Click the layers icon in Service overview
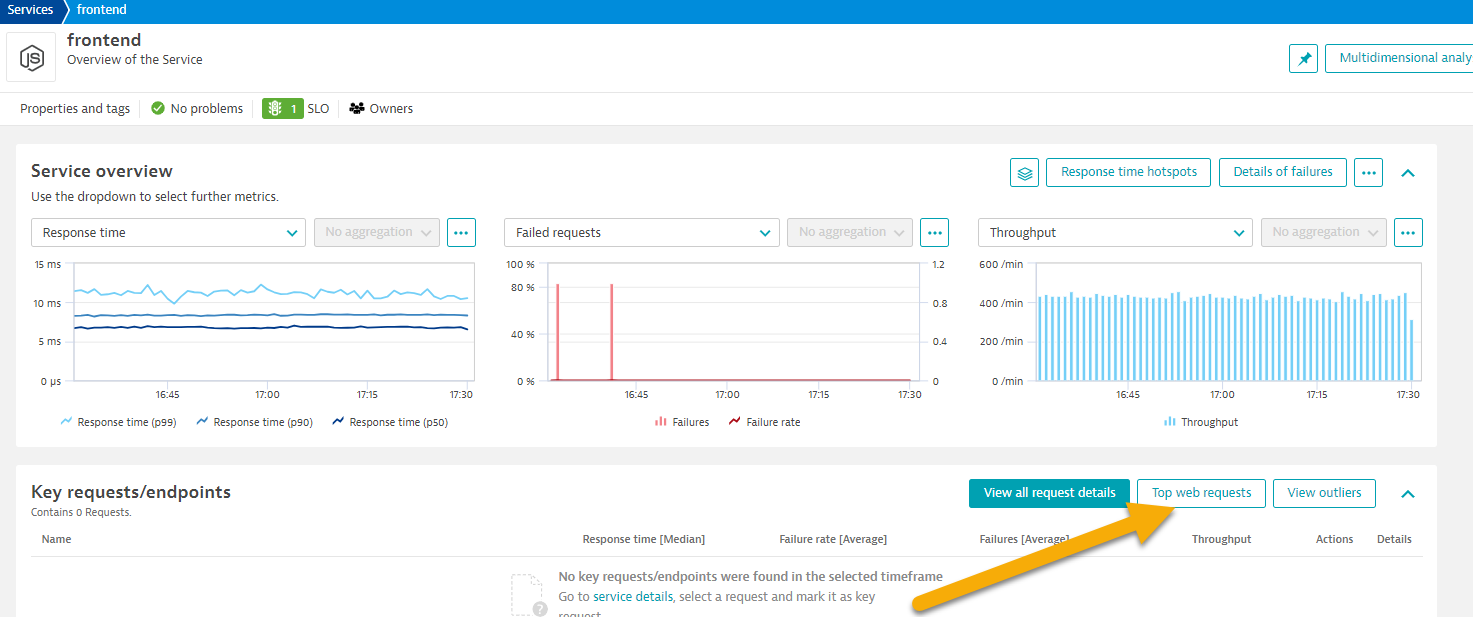The width and height of the screenshot is (1473, 617). point(1024,172)
